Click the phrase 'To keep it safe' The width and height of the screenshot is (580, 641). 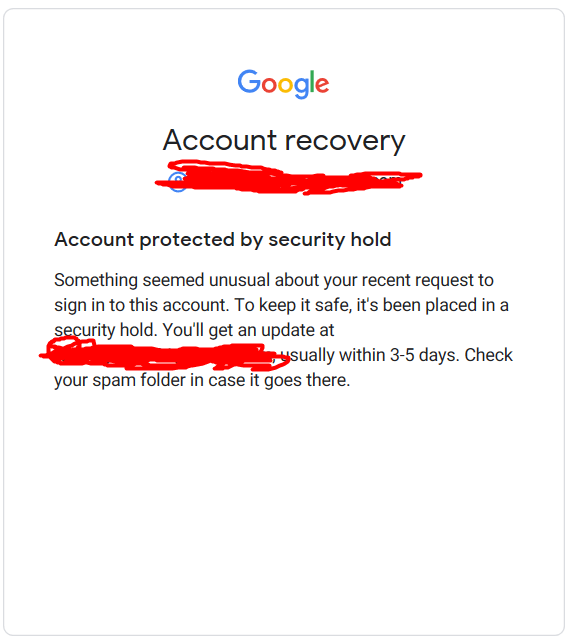[x=293, y=305]
